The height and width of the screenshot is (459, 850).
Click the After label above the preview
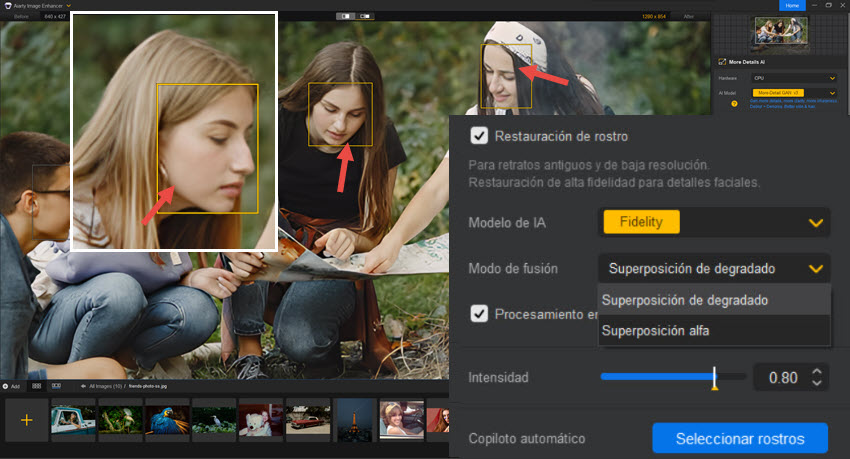[688, 17]
